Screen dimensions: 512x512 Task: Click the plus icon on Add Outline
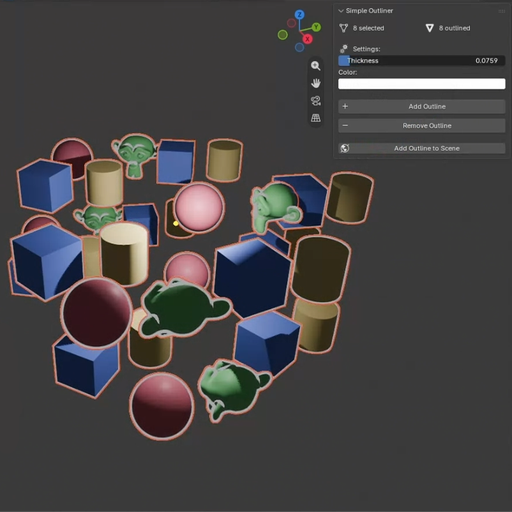345,106
